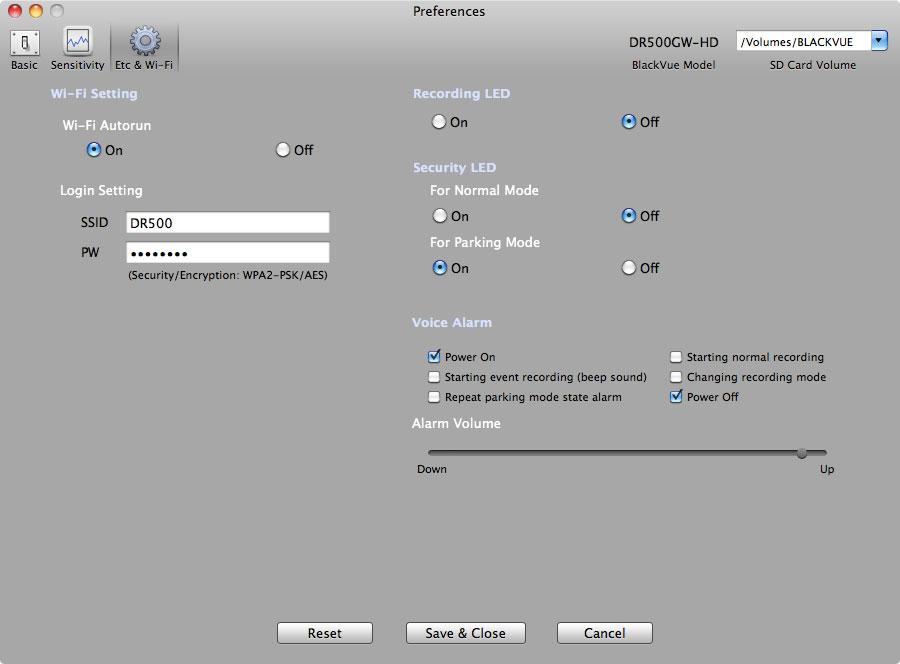Image resolution: width=900 pixels, height=664 pixels.
Task: Select the Etc & Wi-Fi gear icon
Action: tap(145, 41)
